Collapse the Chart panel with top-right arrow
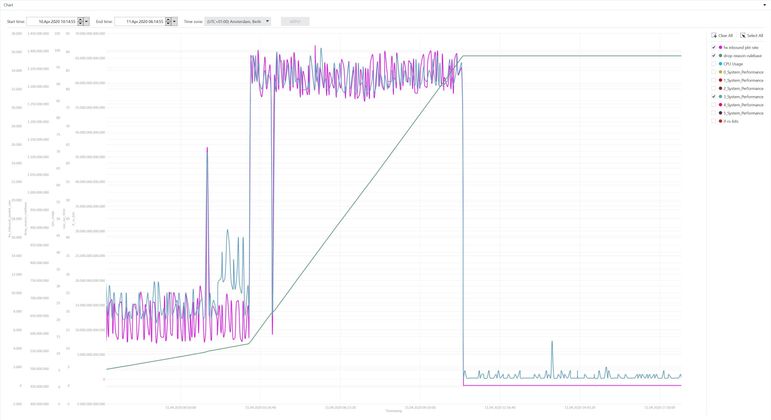This screenshot has height=420, width=771. coord(764,4)
